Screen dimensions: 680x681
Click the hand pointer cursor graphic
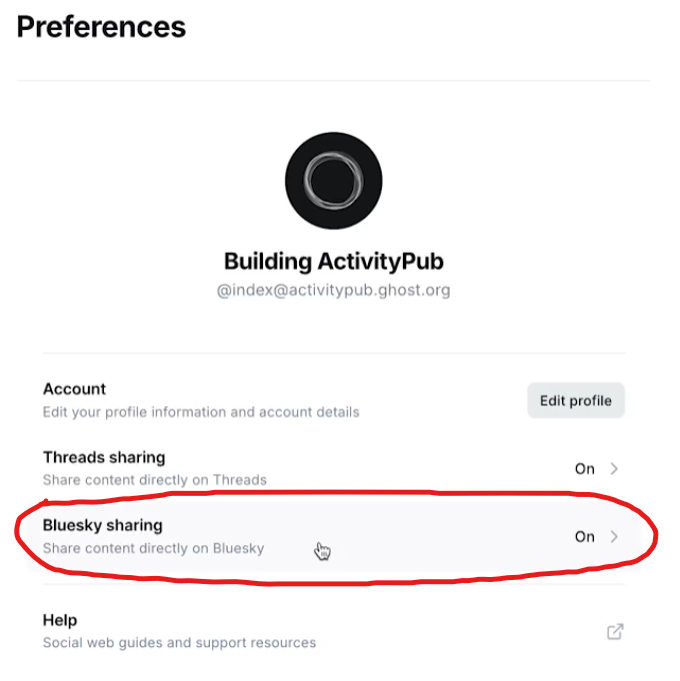click(322, 551)
